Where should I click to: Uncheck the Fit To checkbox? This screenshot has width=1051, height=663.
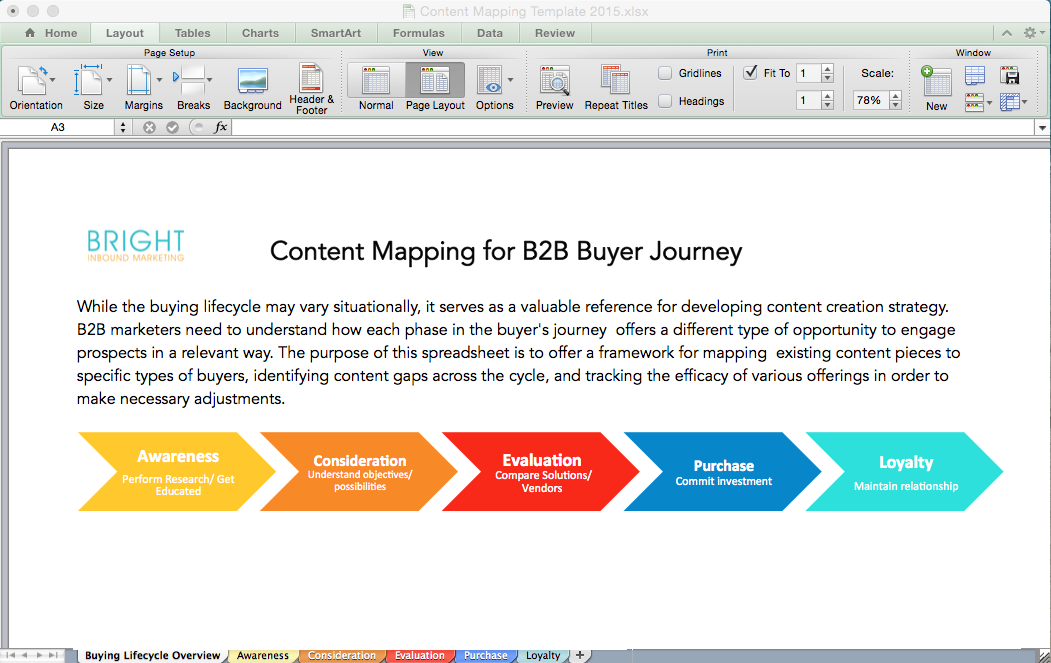coord(751,72)
